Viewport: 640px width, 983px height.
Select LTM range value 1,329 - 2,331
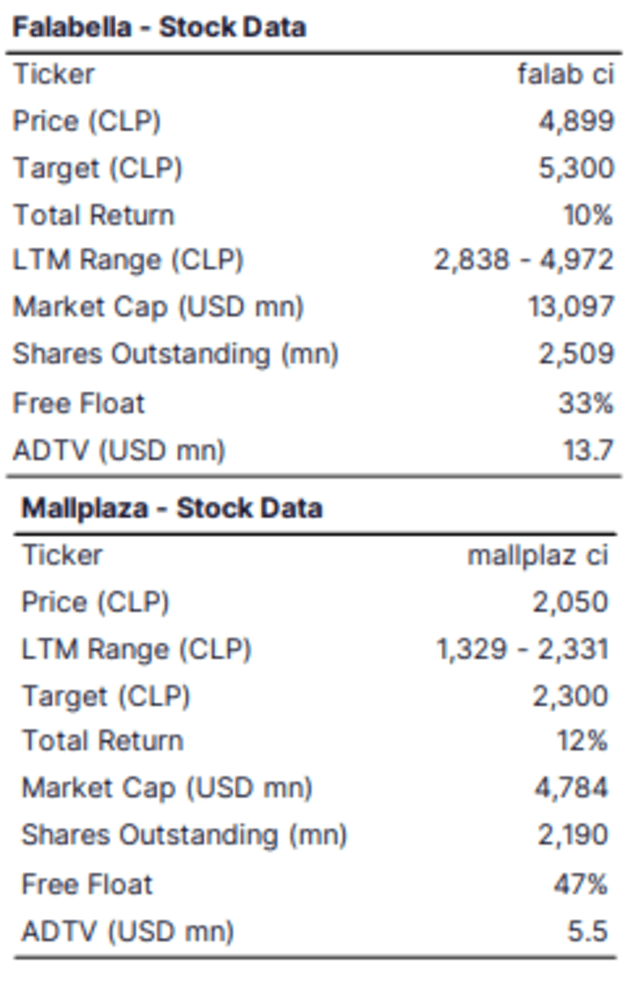pyautogui.click(x=522, y=650)
